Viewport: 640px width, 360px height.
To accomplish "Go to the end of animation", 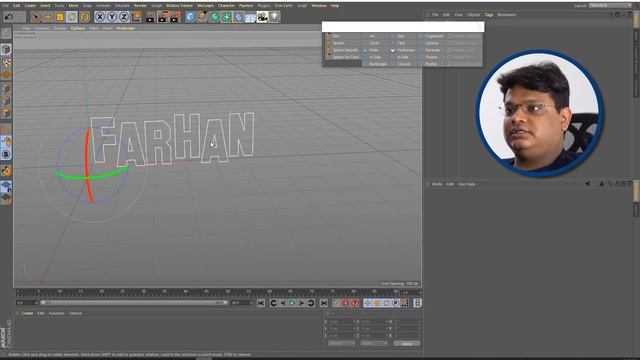I will [324, 303].
